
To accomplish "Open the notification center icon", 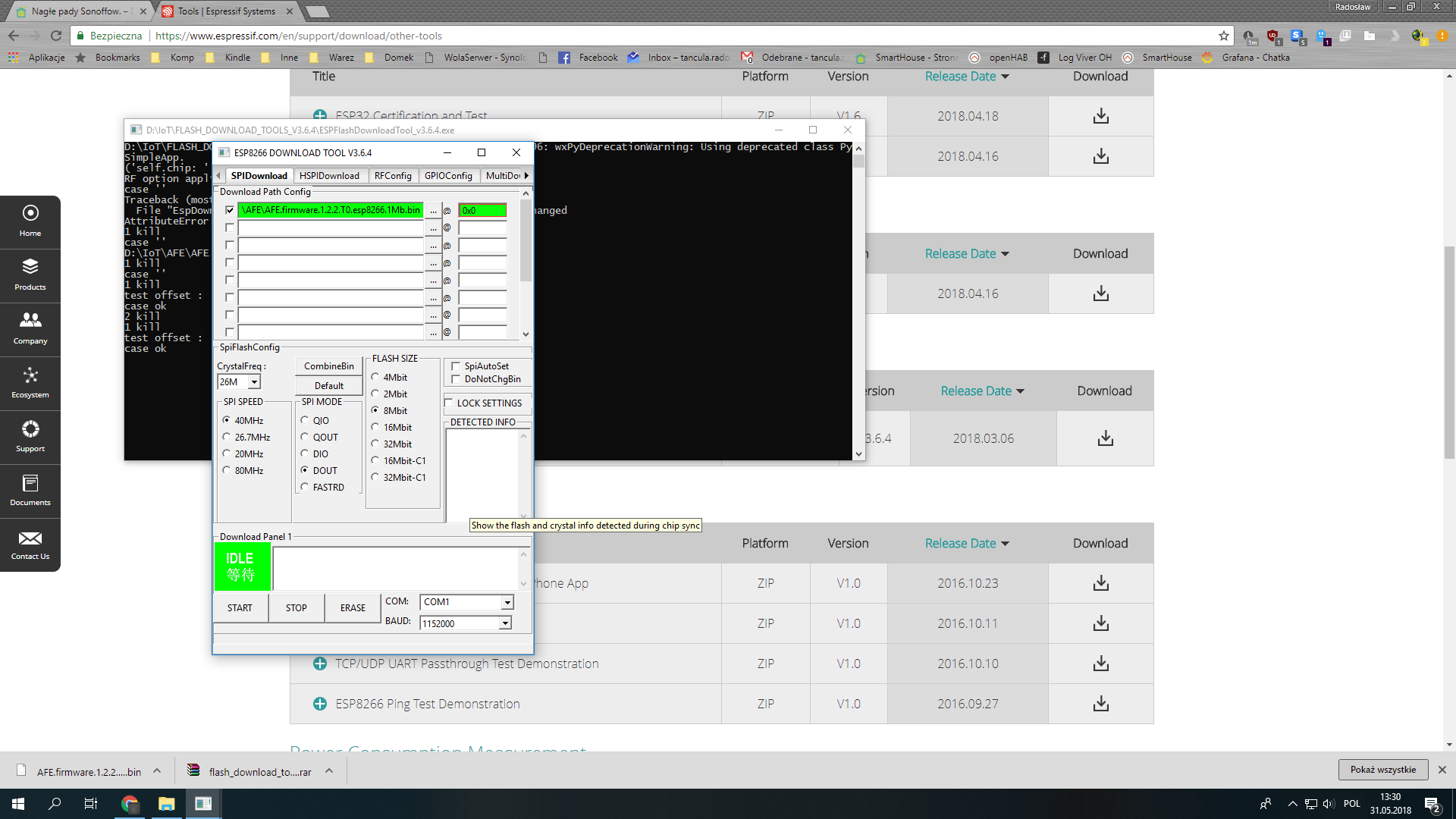I will [x=1432, y=804].
